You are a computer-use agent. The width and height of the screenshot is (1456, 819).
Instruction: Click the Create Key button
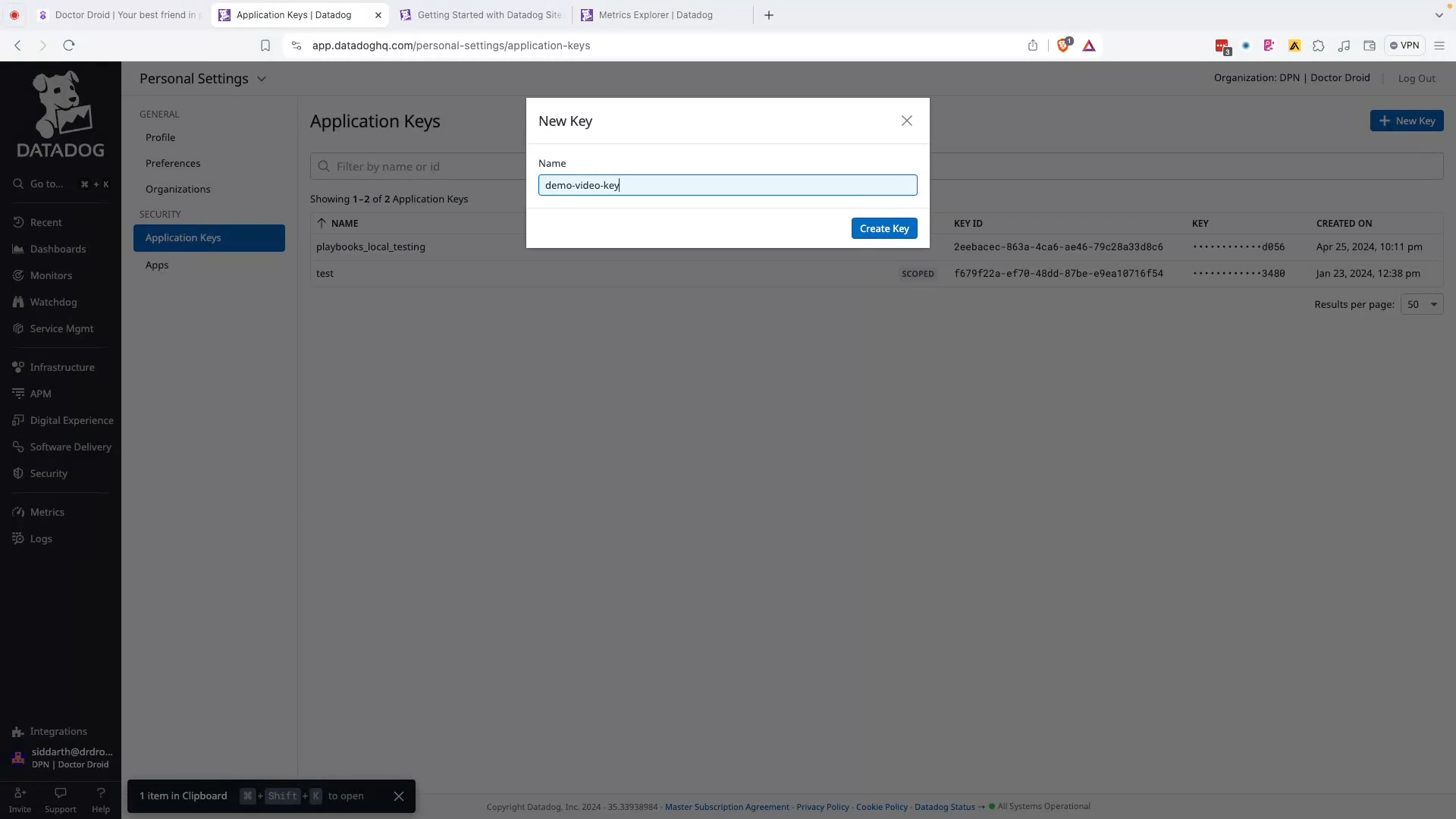click(884, 228)
